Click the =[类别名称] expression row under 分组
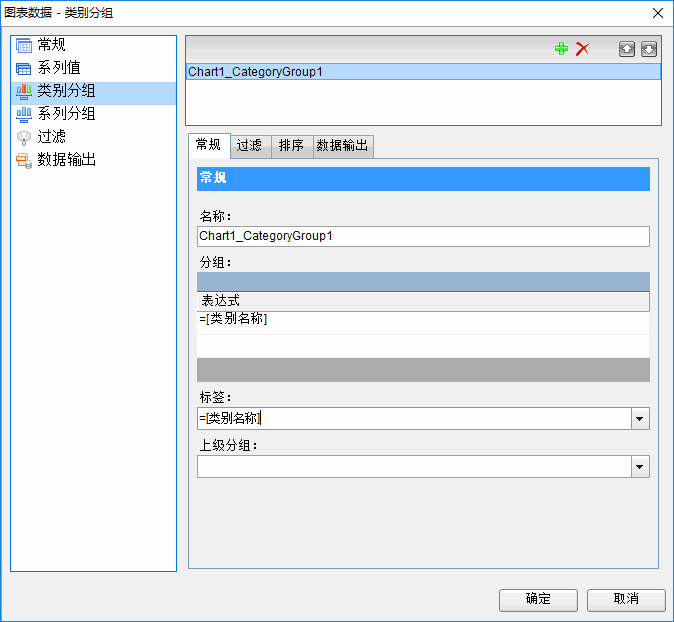This screenshot has height=622, width=674. 423,320
